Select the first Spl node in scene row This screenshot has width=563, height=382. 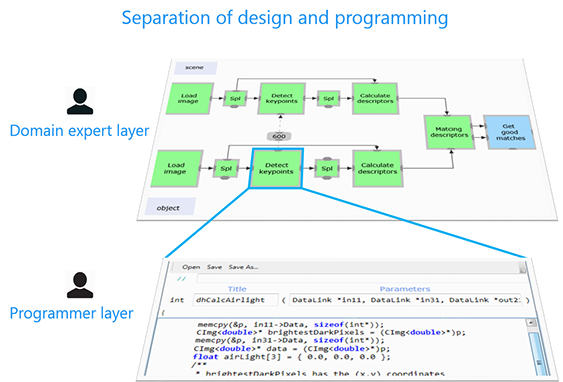[x=235, y=98]
